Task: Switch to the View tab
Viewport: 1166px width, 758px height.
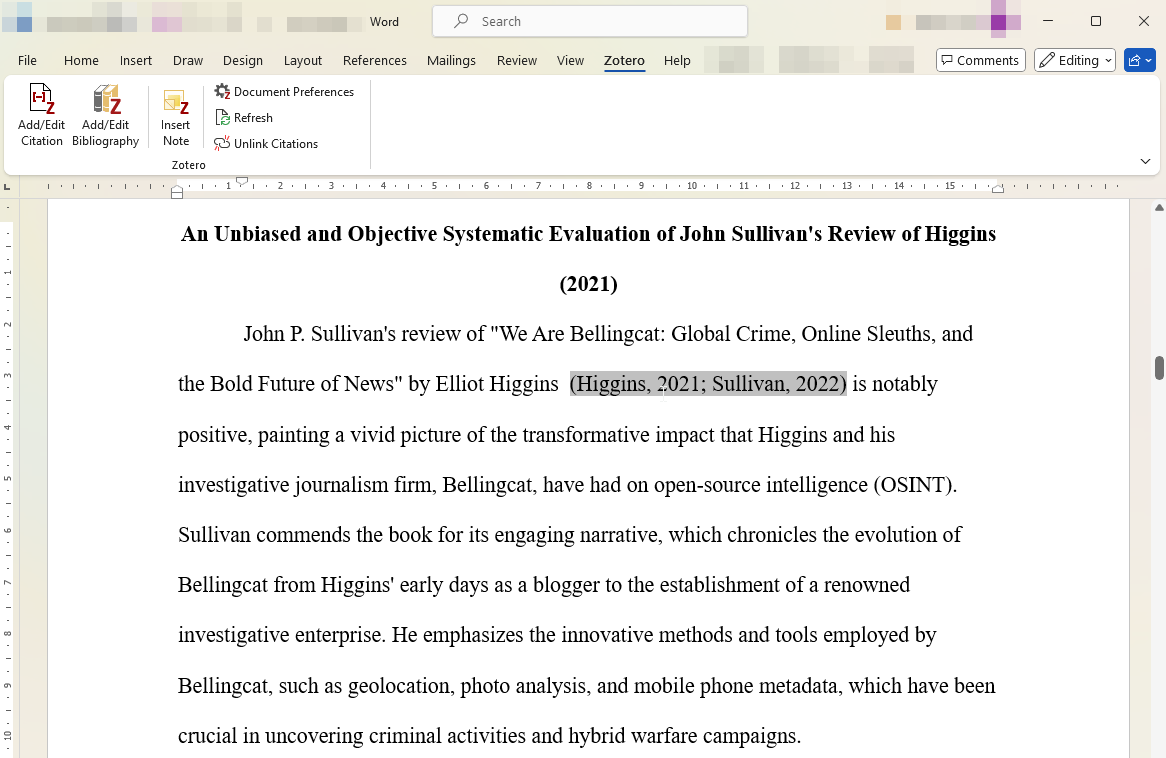Action: (570, 60)
